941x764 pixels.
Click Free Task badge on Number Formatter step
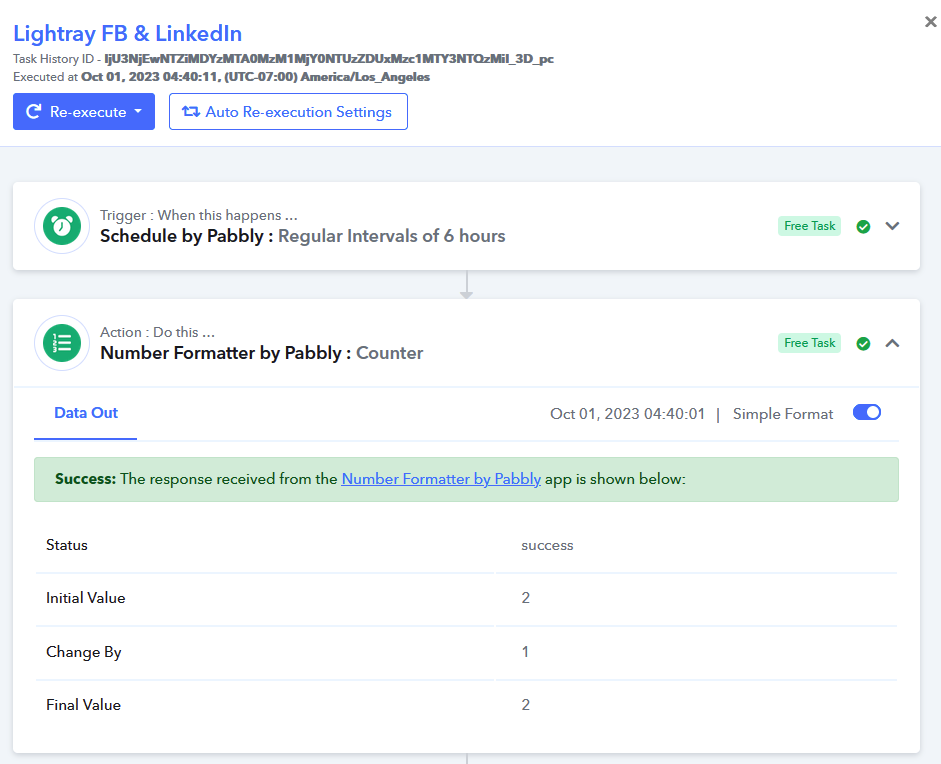point(810,343)
